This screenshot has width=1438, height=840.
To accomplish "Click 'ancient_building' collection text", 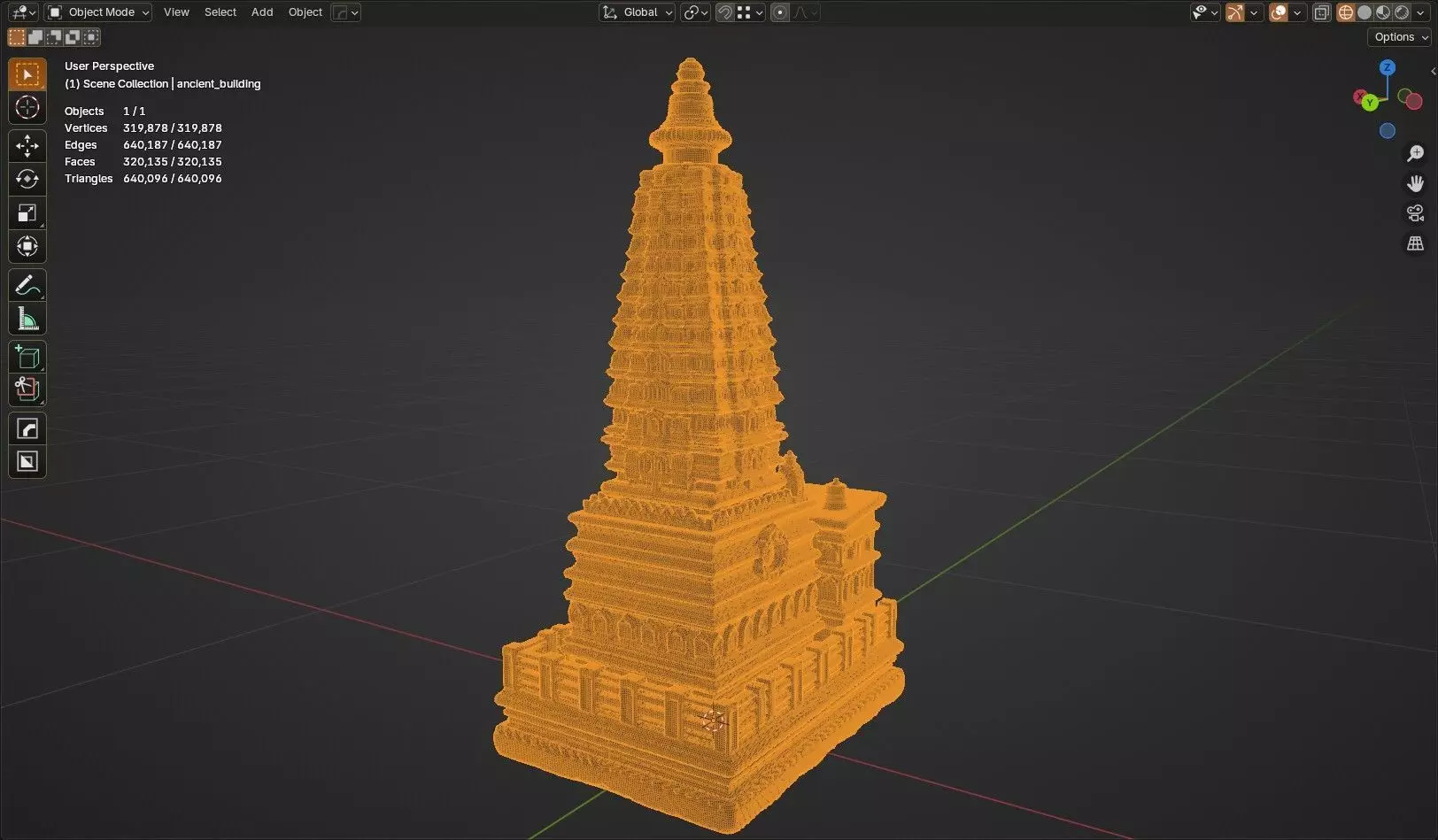I will point(219,84).
